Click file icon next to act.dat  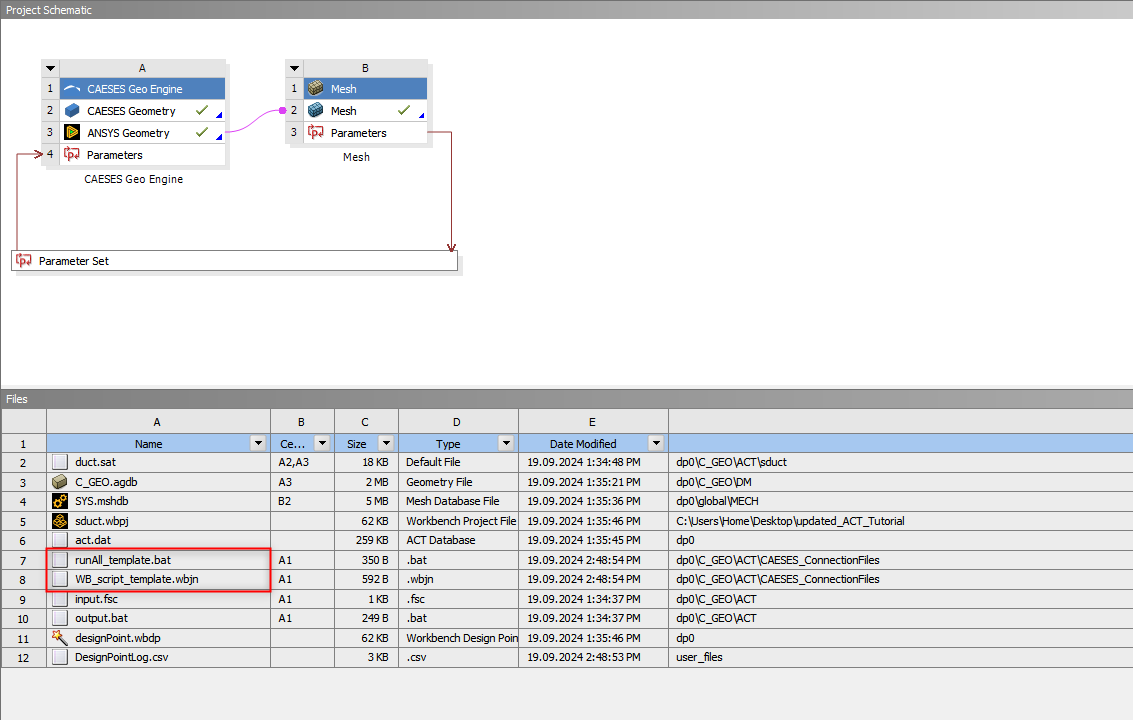pyautogui.click(x=60, y=540)
